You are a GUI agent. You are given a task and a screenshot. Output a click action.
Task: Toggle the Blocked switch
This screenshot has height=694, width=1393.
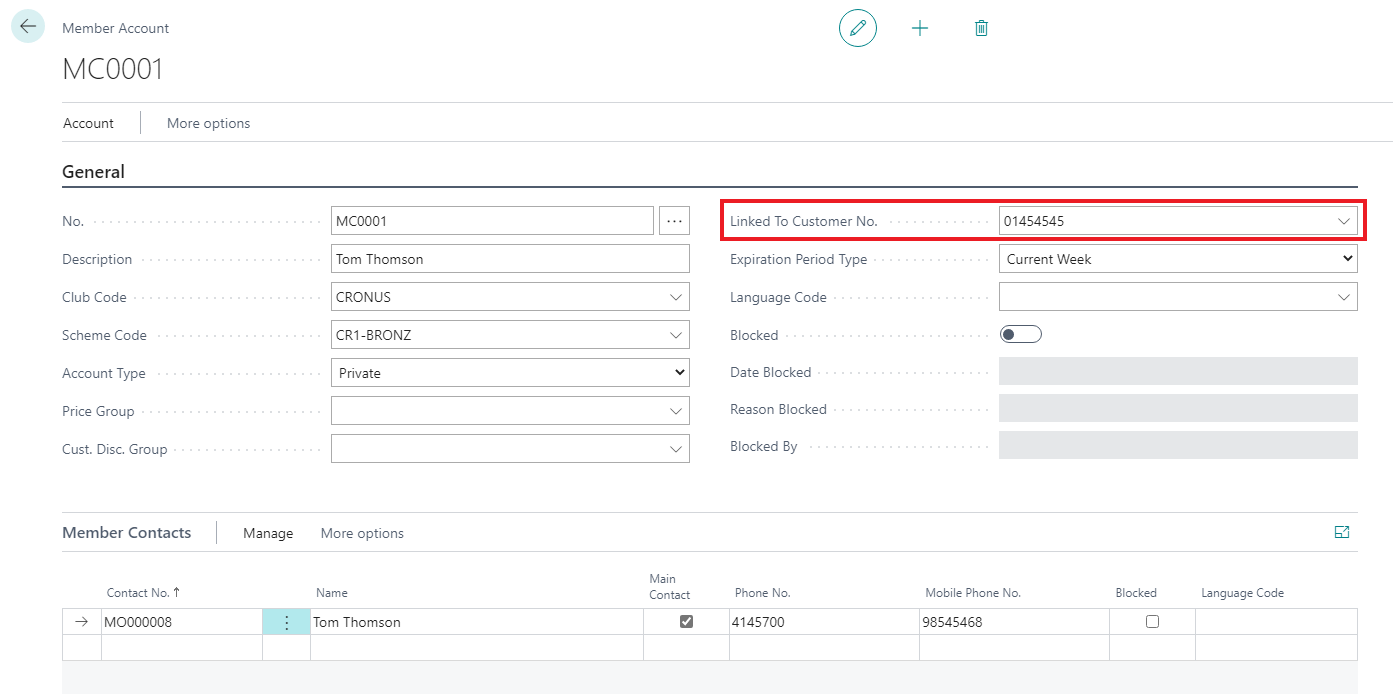1021,335
